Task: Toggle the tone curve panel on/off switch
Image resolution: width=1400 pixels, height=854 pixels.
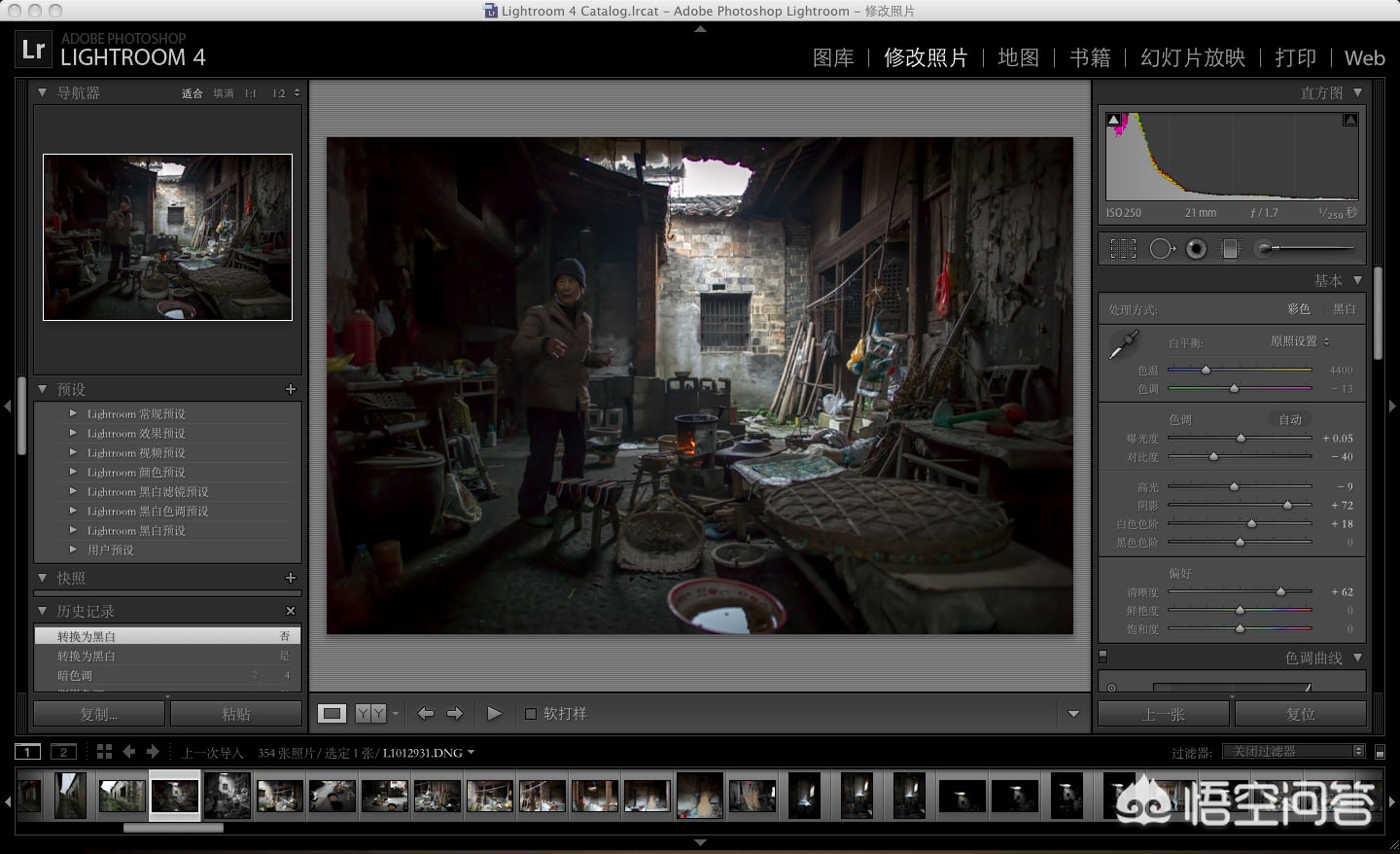Action: 1102,657
